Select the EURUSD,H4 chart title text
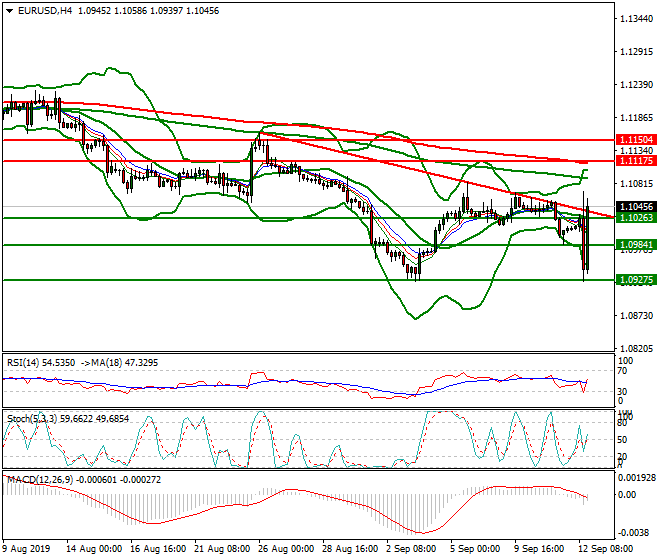 tap(45, 11)
